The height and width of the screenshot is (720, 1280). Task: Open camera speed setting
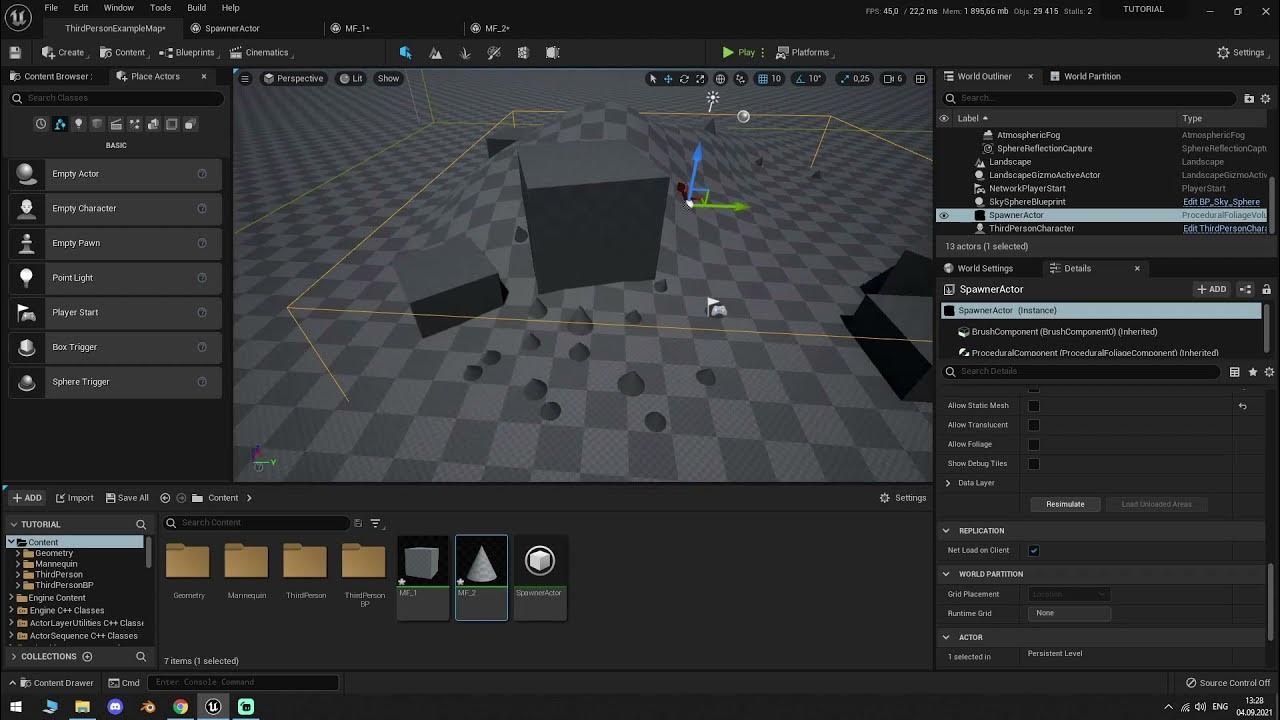tap(894, 78)
